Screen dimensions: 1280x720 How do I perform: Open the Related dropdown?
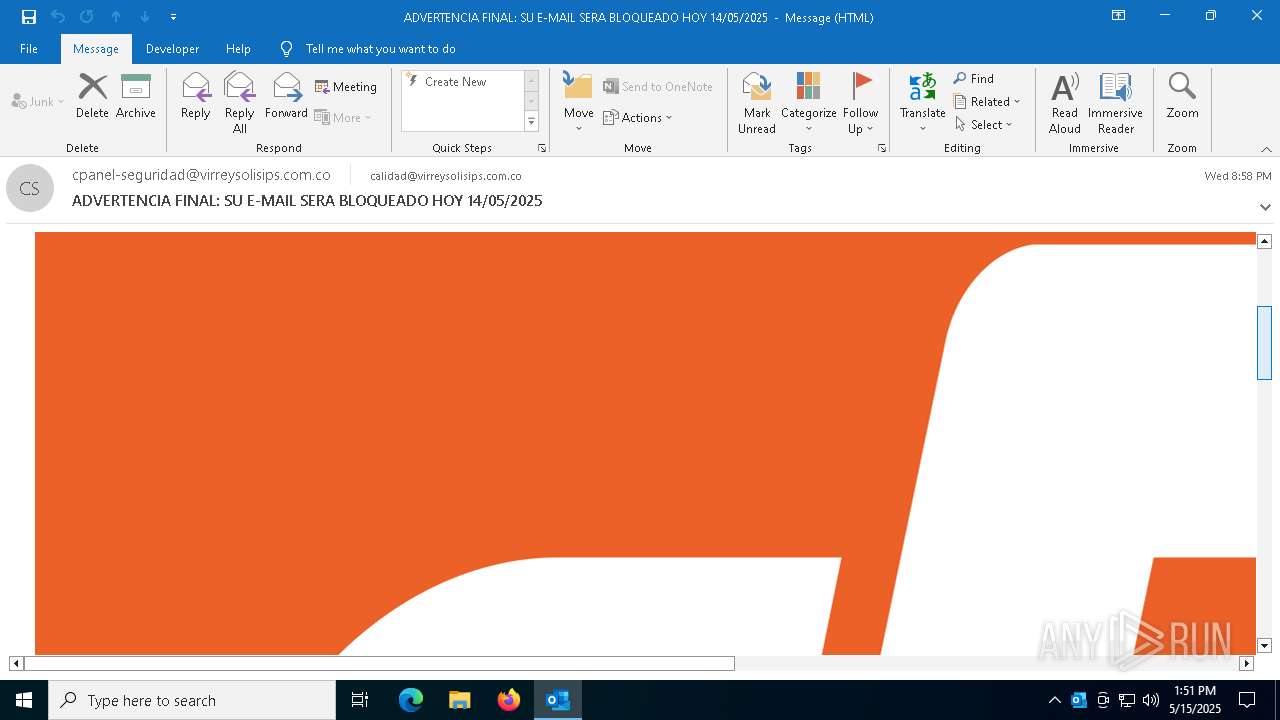pyautogui.click(x=987, y=102)
